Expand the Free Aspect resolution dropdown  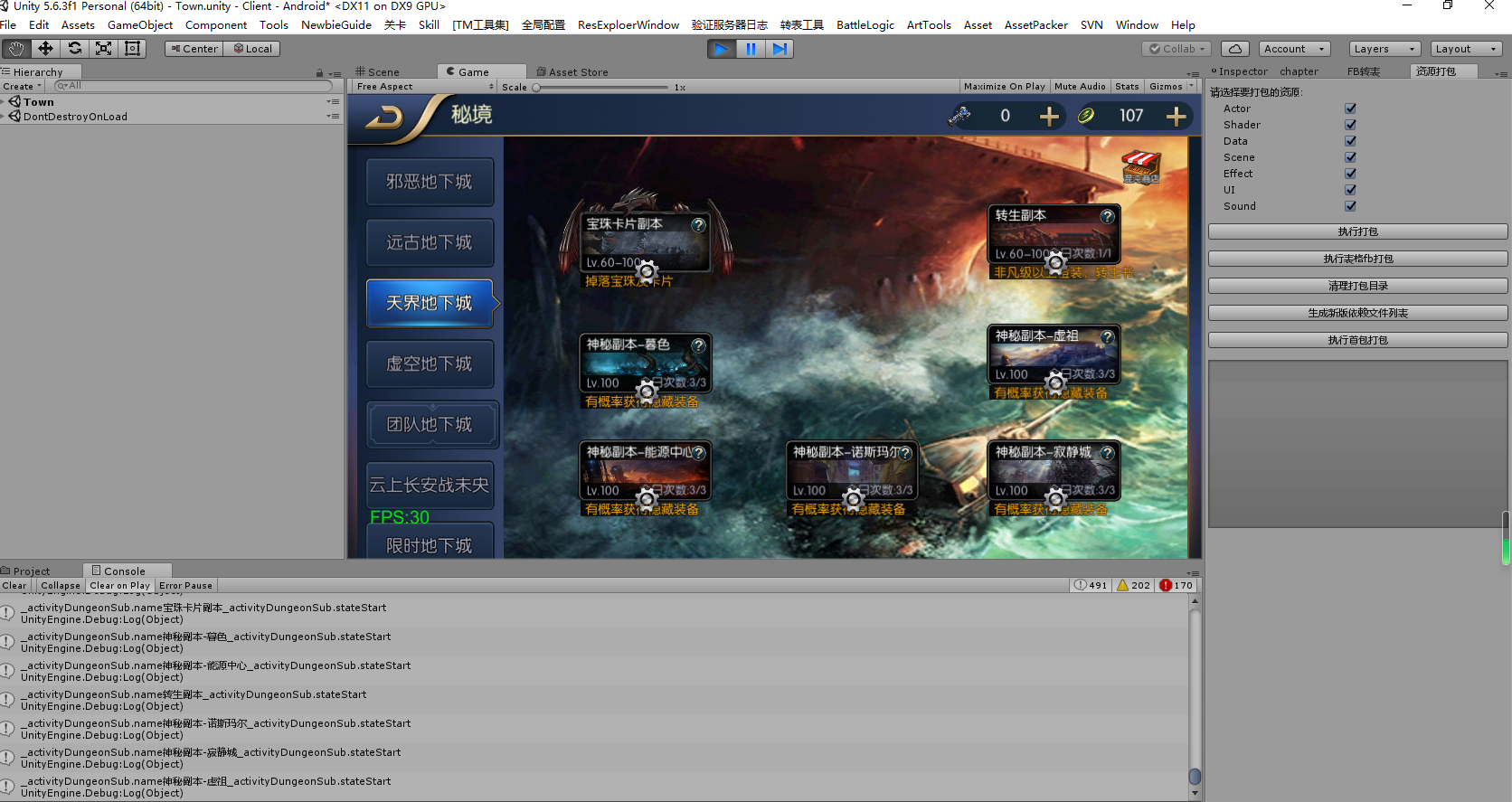click(424, 87)
